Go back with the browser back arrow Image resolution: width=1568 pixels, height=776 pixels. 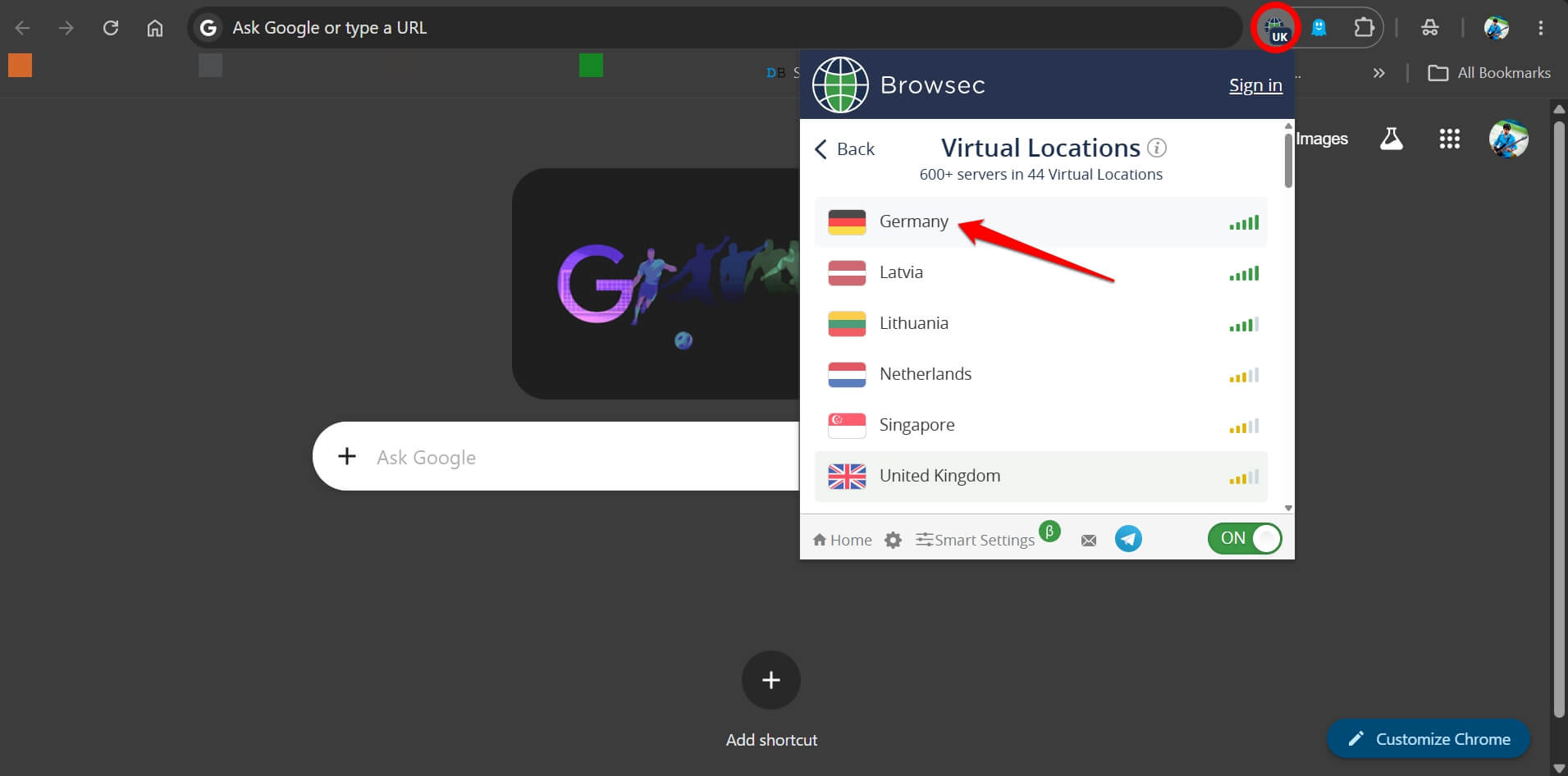point(23,28)
